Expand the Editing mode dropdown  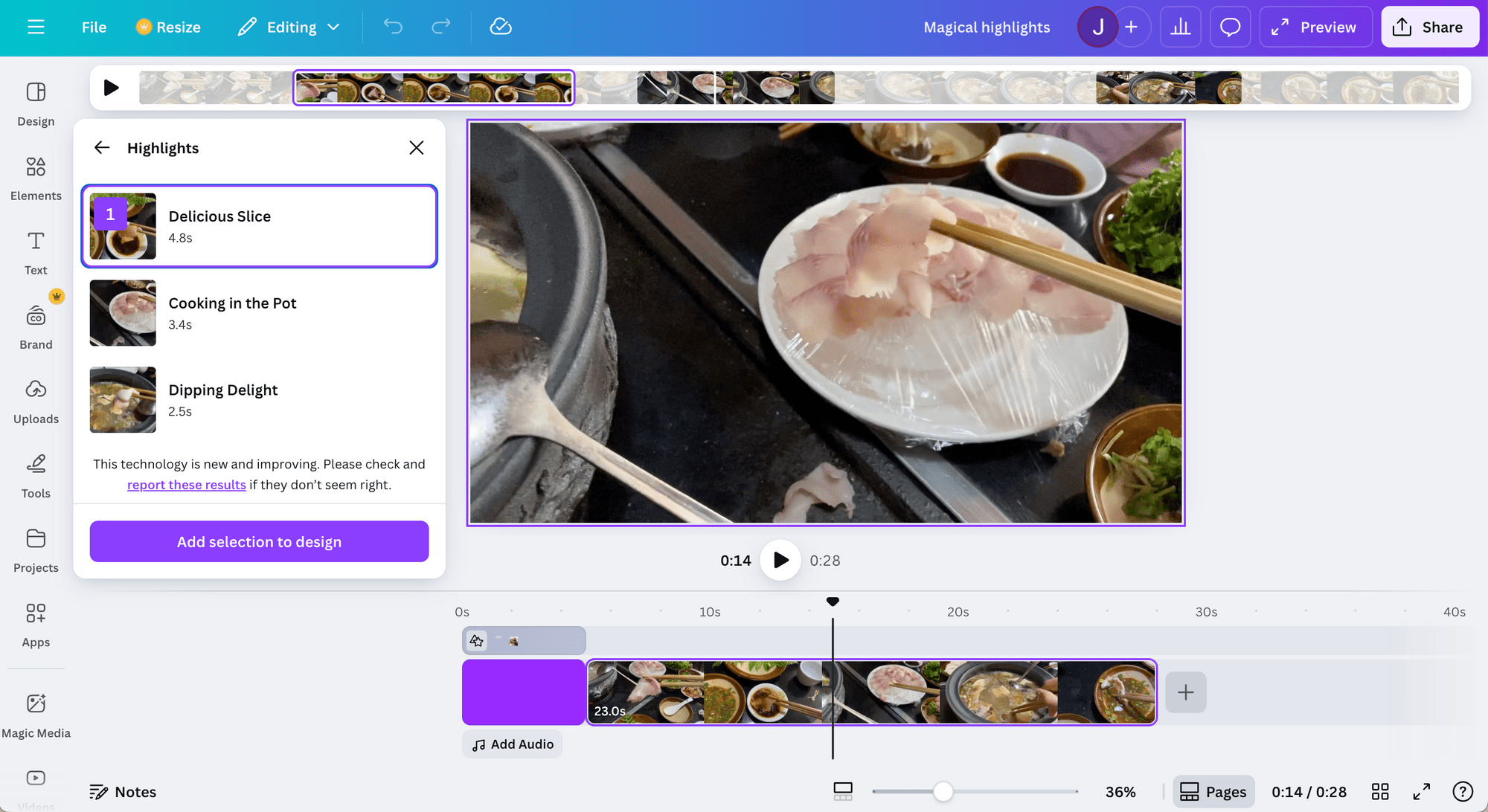click(x=289, y=27)
